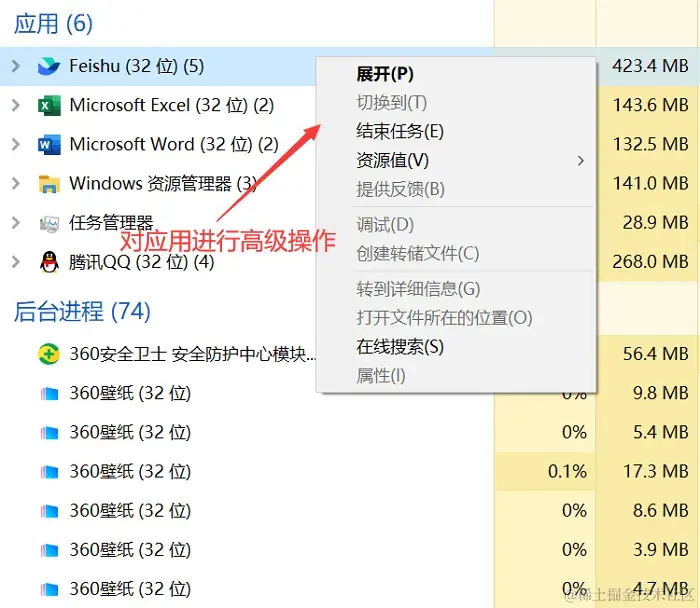Click 360壁纸 icon in 5.4 MB row
Screen dimensions: 700x608
click(50, 433)
